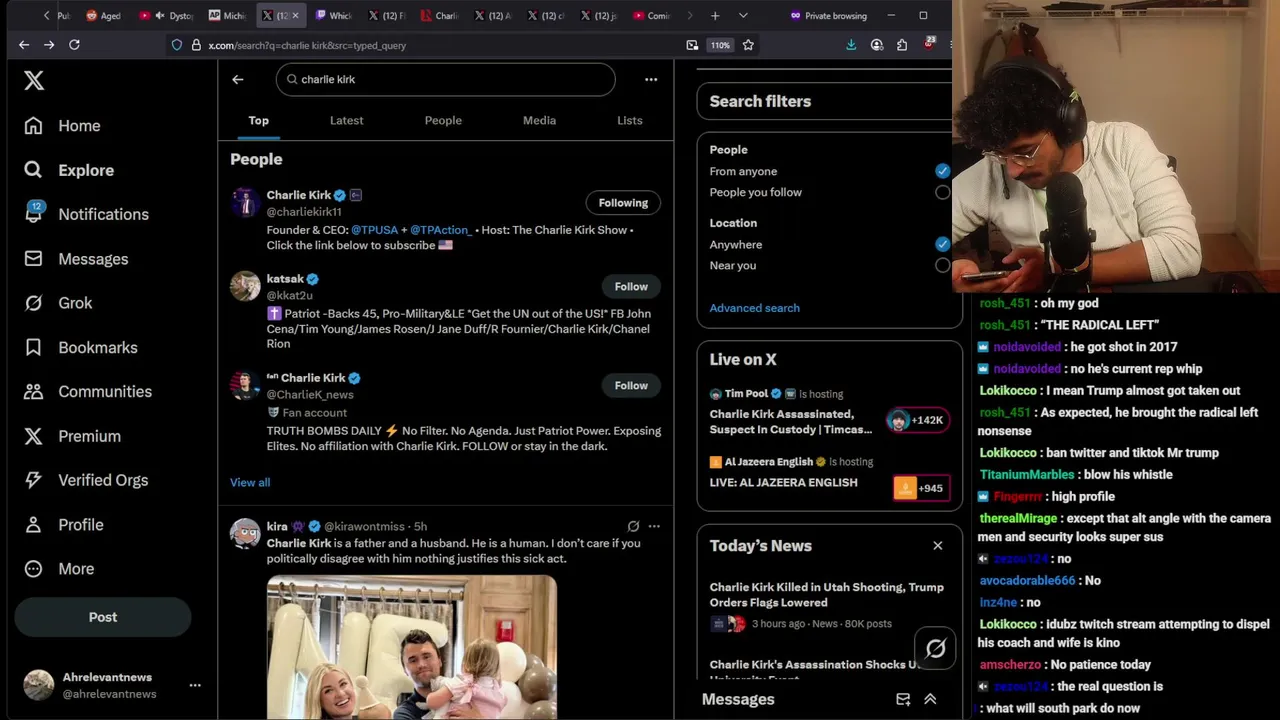Open browser downloads arrow icon
Screen dimensions: 1280x720
(x=851, y=45)
